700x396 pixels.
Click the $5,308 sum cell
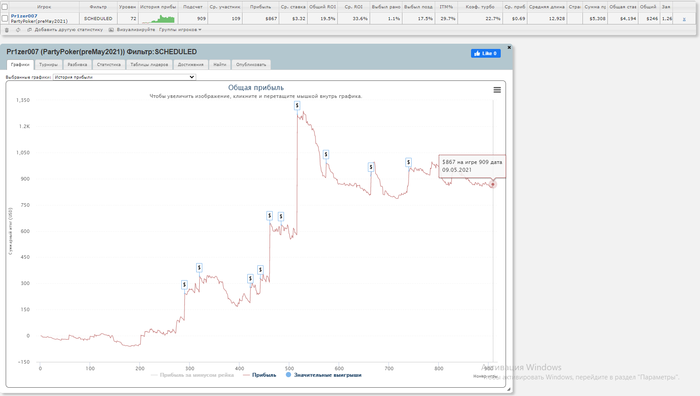(x=596, y=19)
